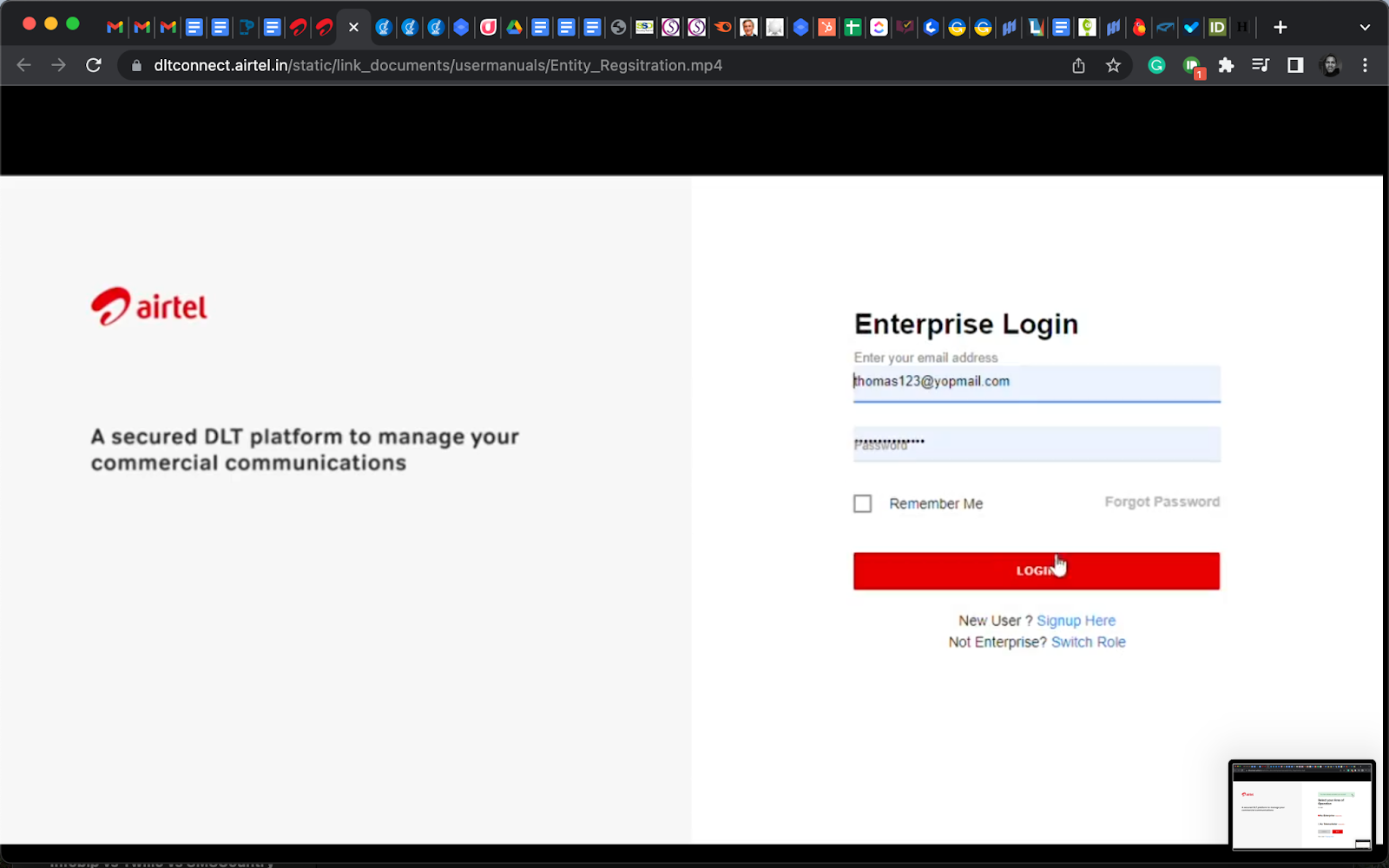This screenshot has width=1389, height=868.
Task: Open the HubSpot tab
Action: [826, 28]
